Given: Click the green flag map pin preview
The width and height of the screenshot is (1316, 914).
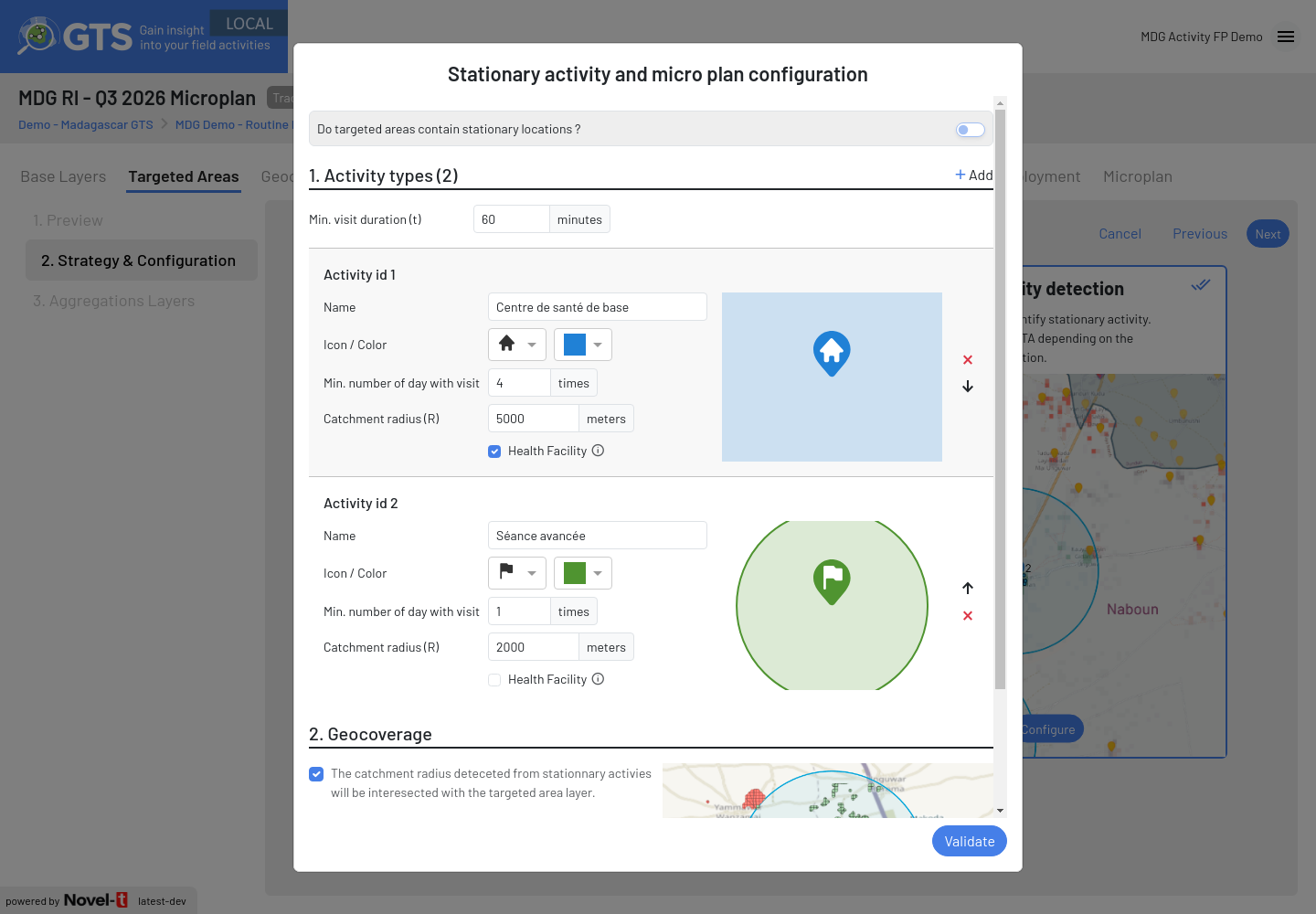Looking at the screenshot, I should (832, 582).
